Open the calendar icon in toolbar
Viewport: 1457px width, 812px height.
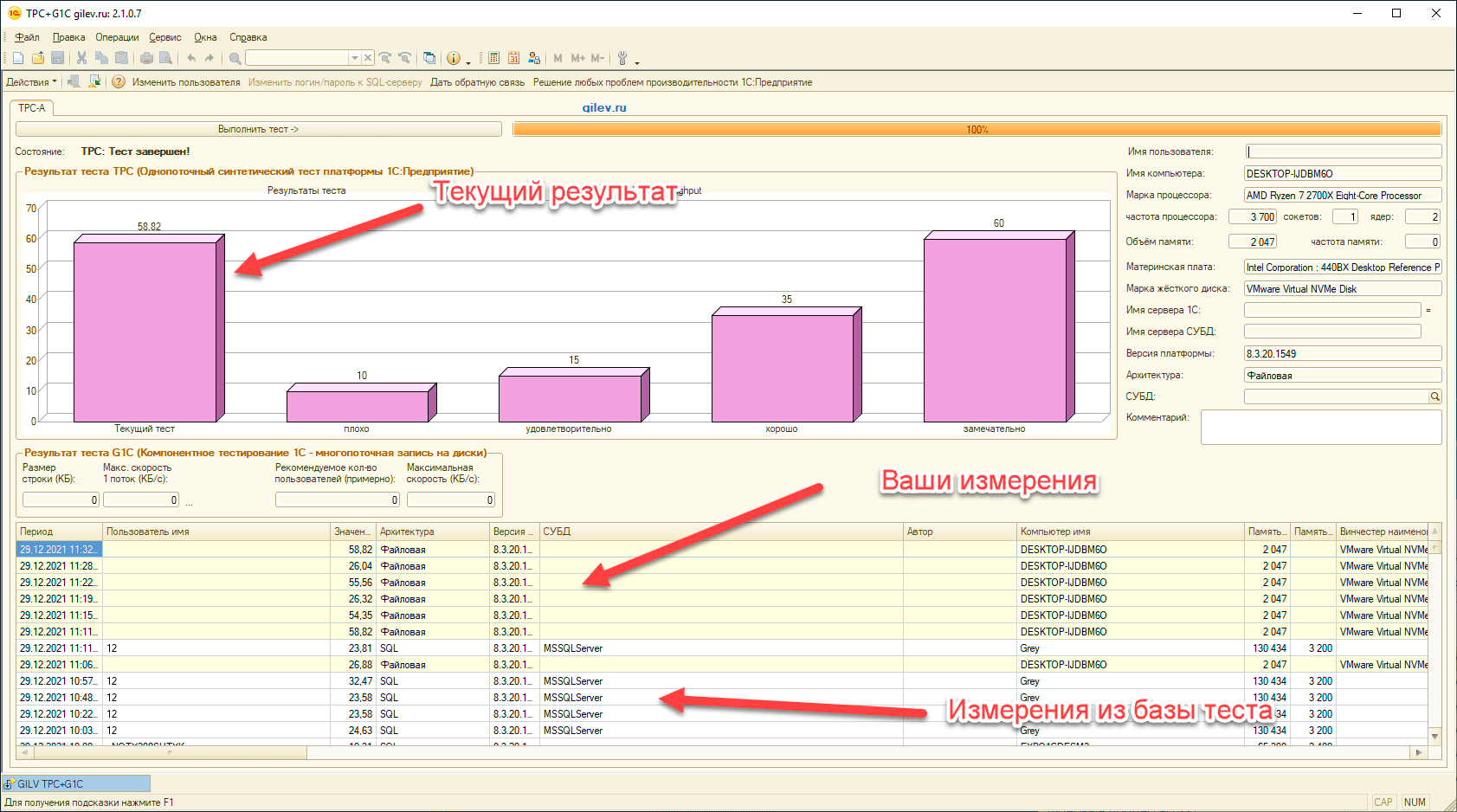513,58
